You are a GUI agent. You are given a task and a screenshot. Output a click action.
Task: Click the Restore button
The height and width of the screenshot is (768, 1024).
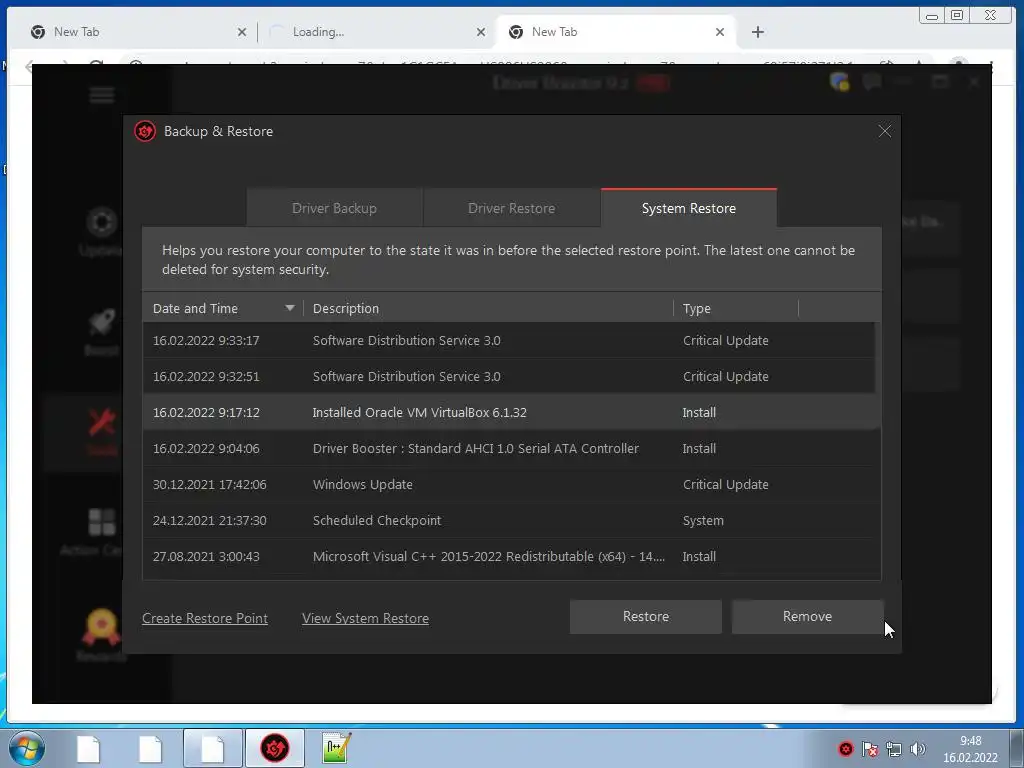[645, 616]
